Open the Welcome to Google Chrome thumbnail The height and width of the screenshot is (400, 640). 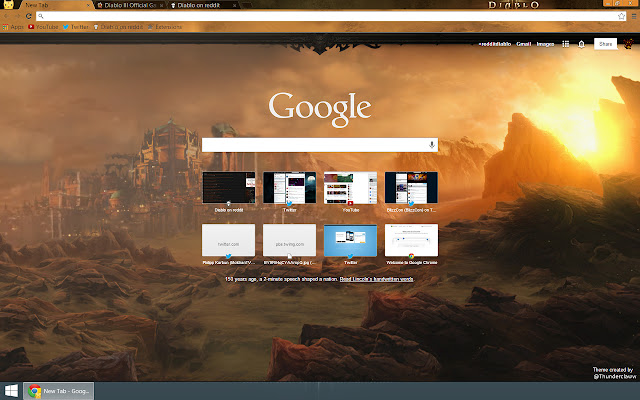pyautogui.click(x=411, y=240)
